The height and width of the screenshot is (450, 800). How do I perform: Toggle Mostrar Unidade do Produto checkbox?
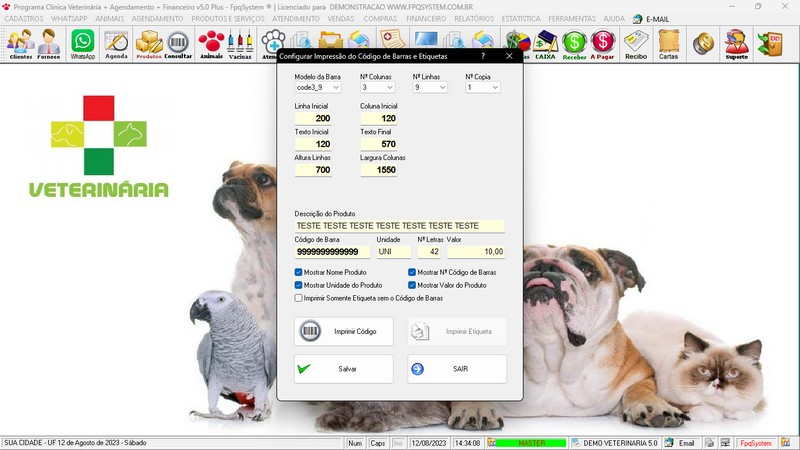[298, 285]
